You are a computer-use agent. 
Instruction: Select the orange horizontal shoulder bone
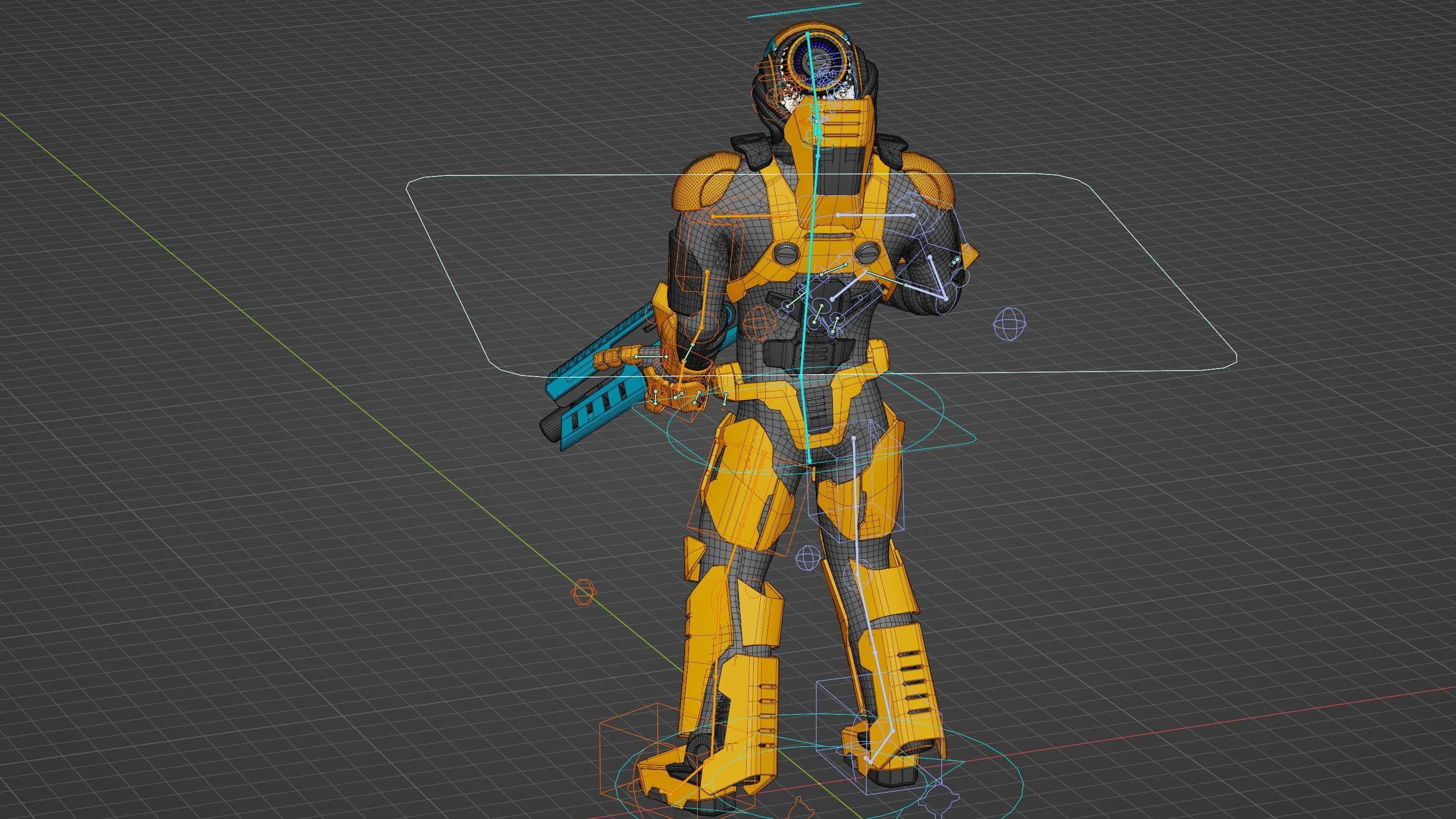pyautogui.click(x=751, y=216)
